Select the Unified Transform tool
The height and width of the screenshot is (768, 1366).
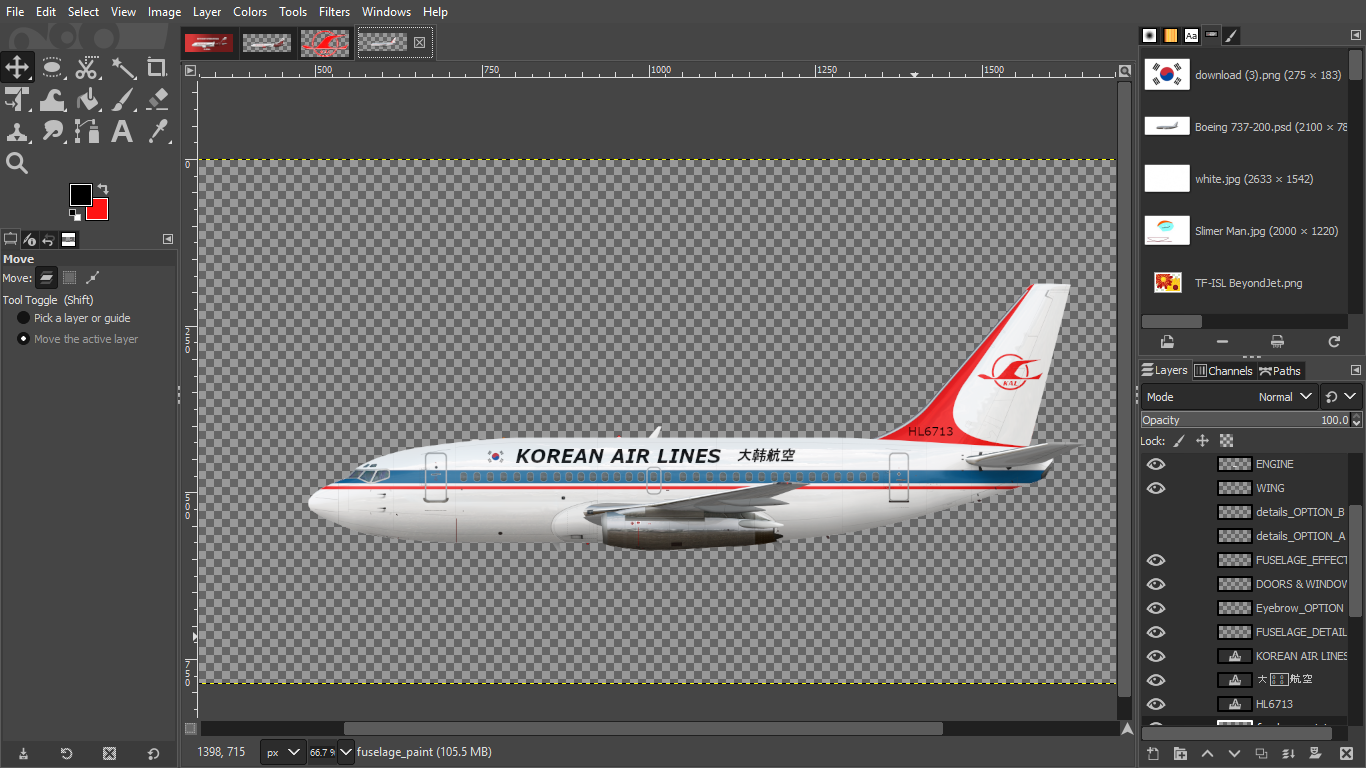(x=17, y=99)
